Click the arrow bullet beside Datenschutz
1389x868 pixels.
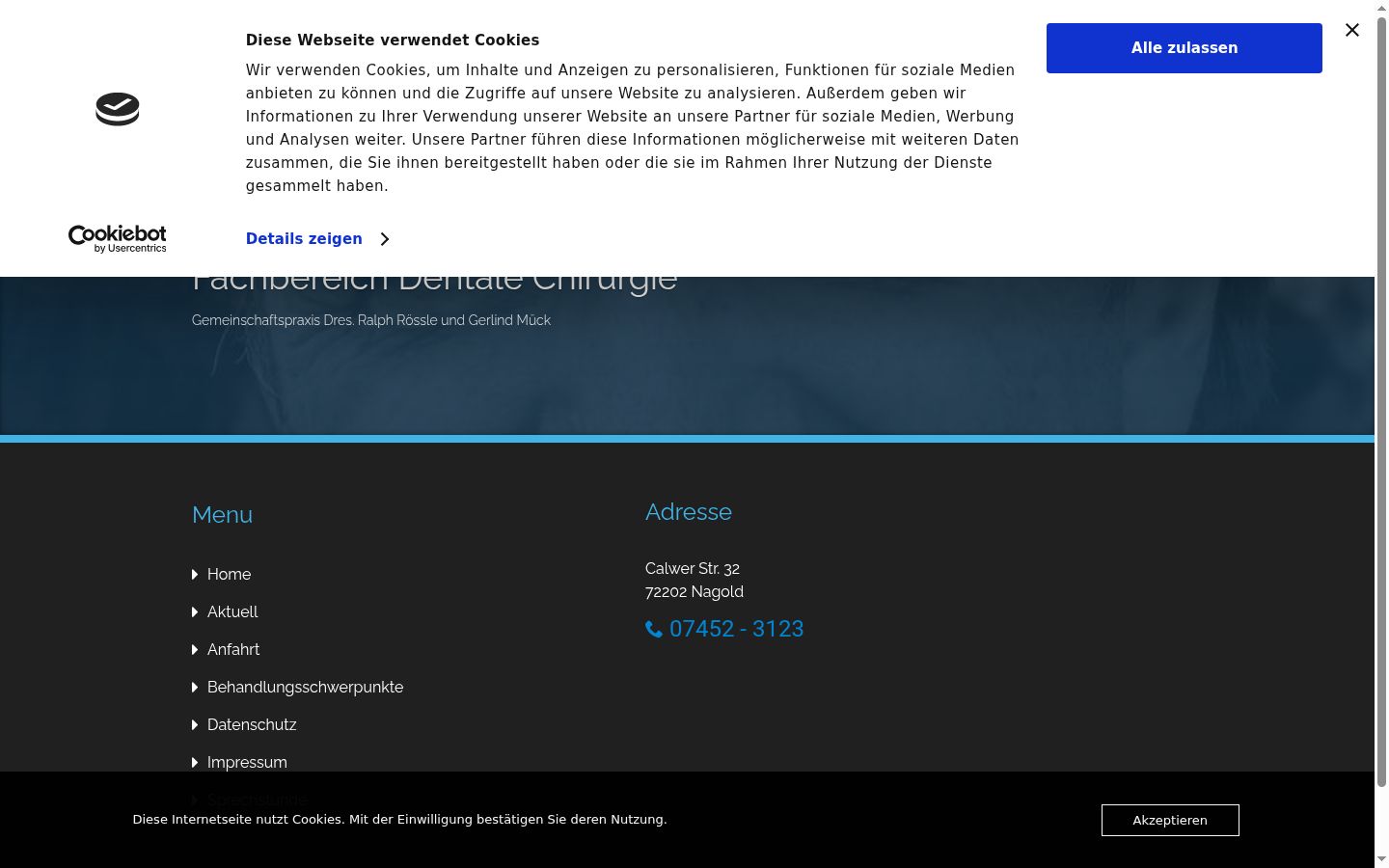coord(195,725)
